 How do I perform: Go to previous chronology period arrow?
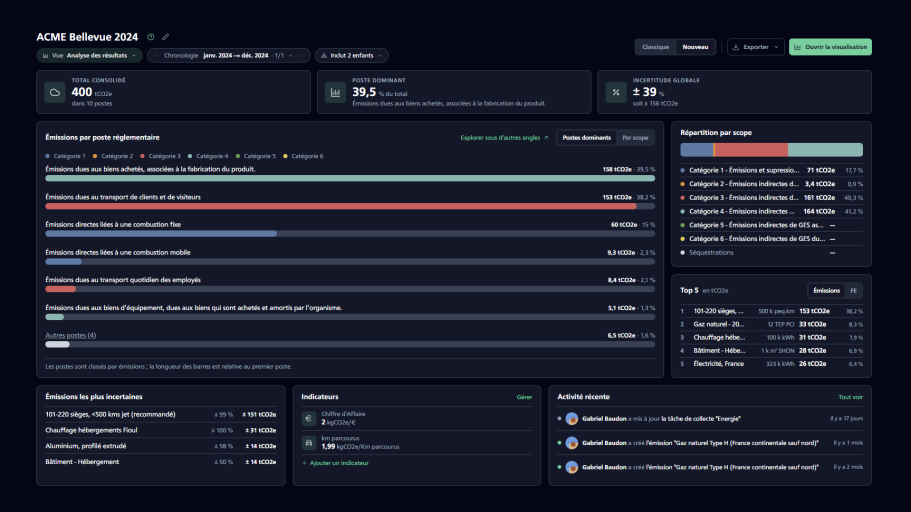coord(156,56)
